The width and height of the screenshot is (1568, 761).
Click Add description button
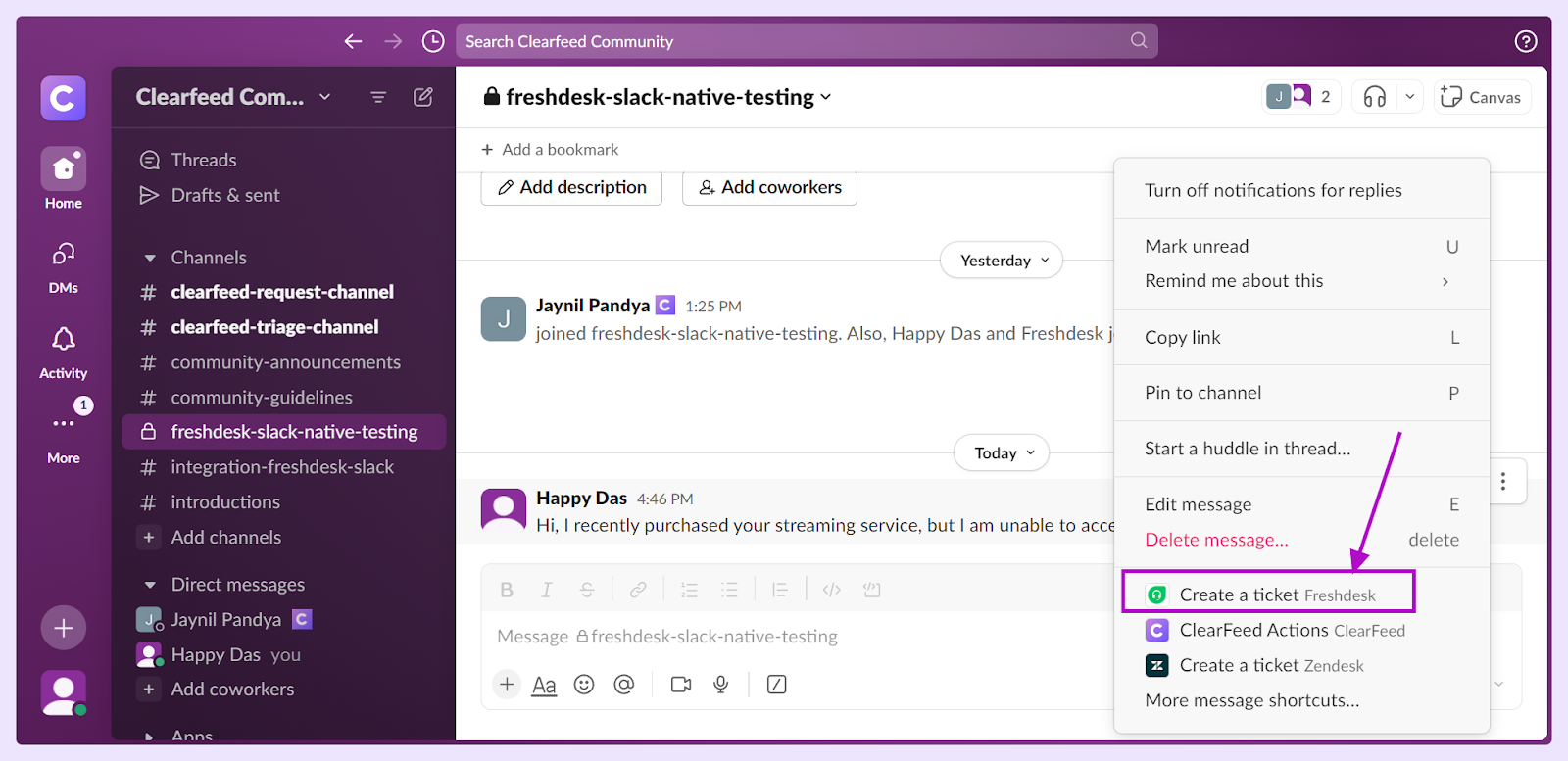pyautogui.click(x=571, y=187)
